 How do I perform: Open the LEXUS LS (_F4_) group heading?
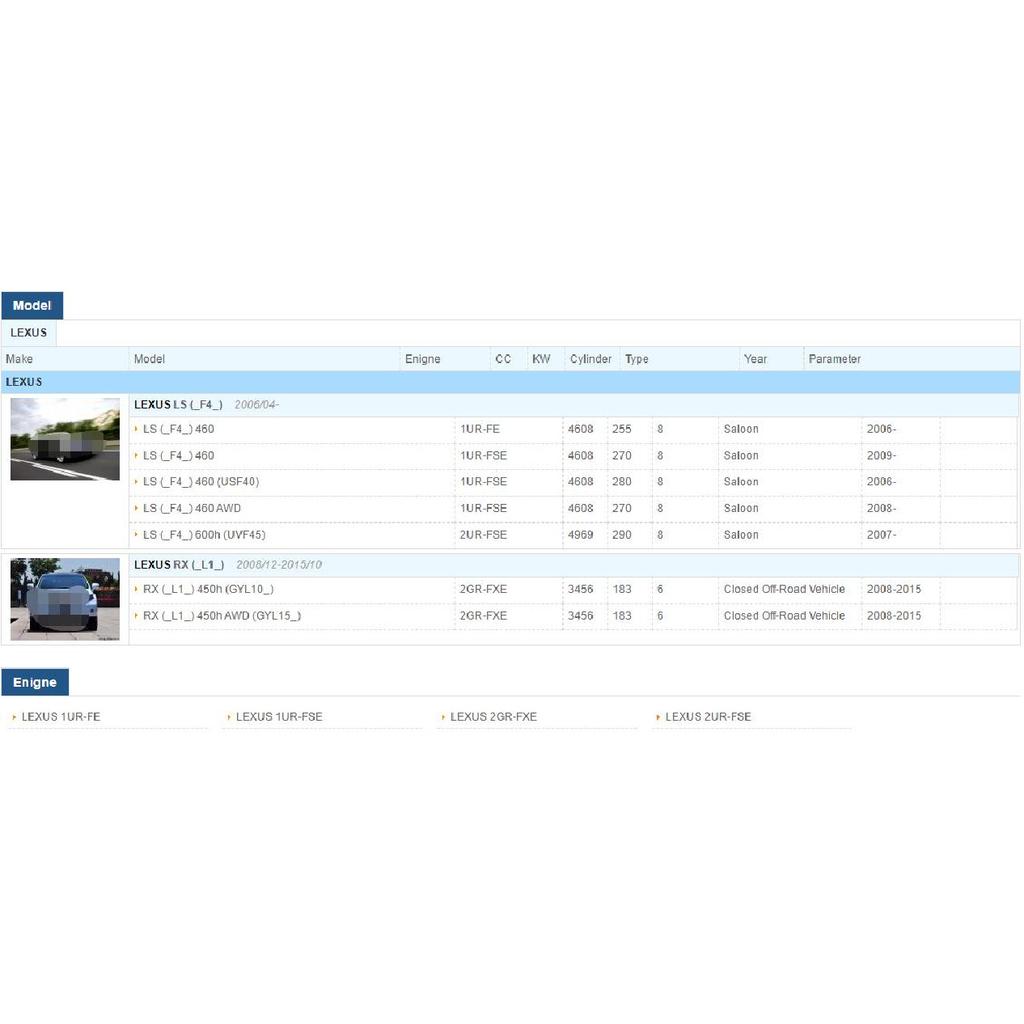pos(178,405)
